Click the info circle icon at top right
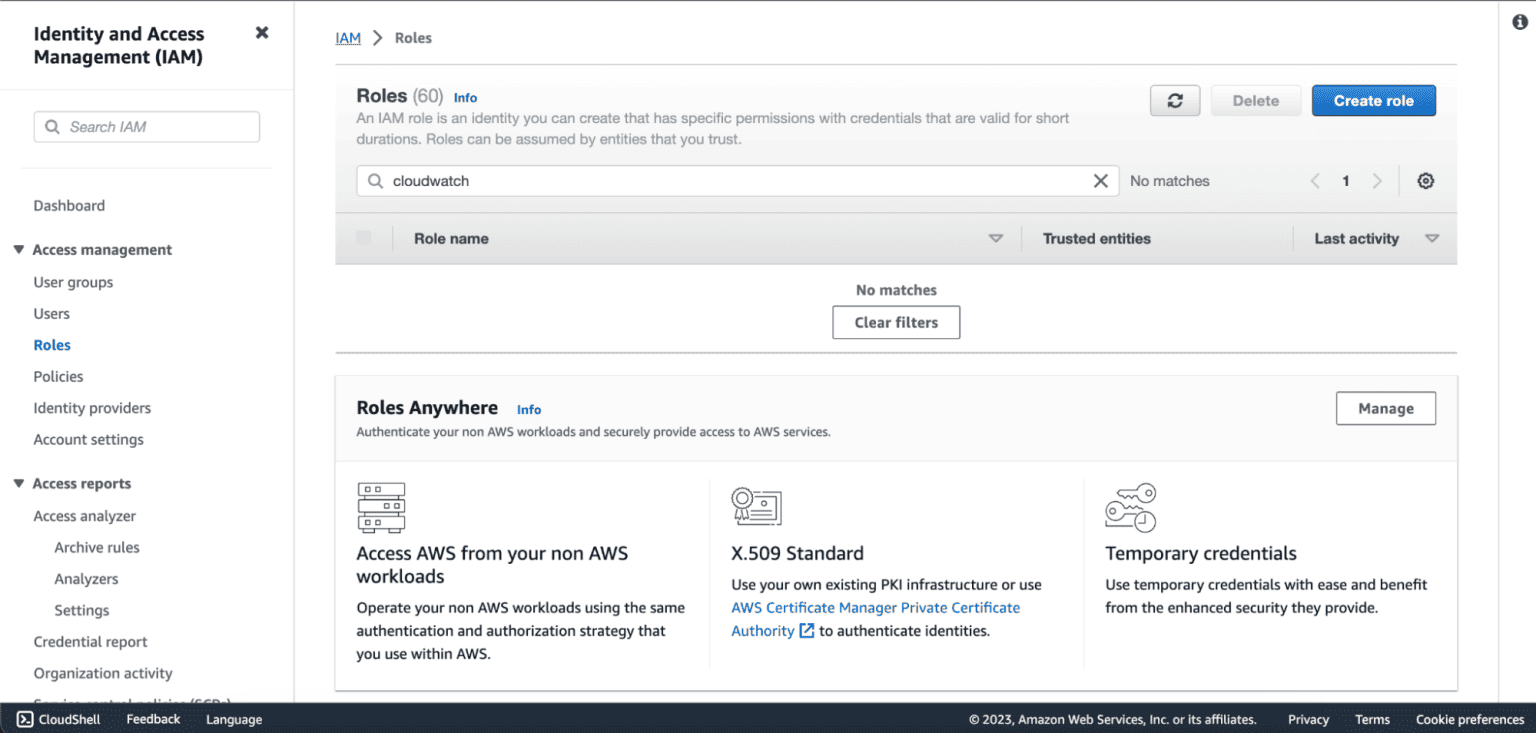Viewport: 1536px width, 733px height. pyautogui.click(x=1519, y=22)
